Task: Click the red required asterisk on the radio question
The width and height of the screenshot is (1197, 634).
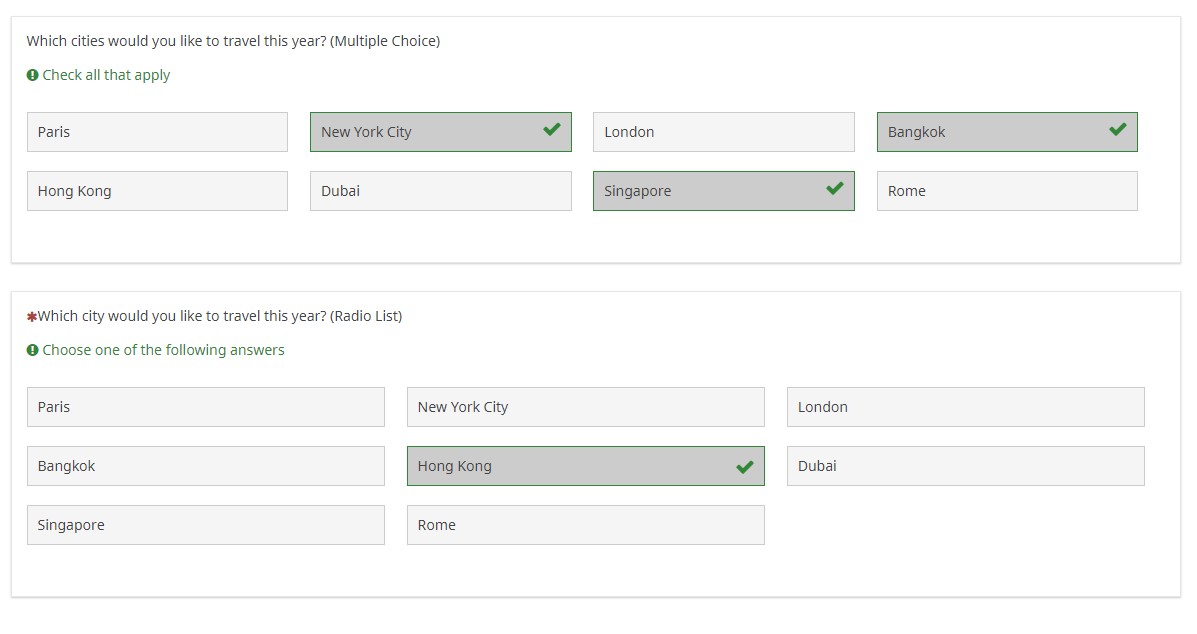Action: (x=30, y=314)
